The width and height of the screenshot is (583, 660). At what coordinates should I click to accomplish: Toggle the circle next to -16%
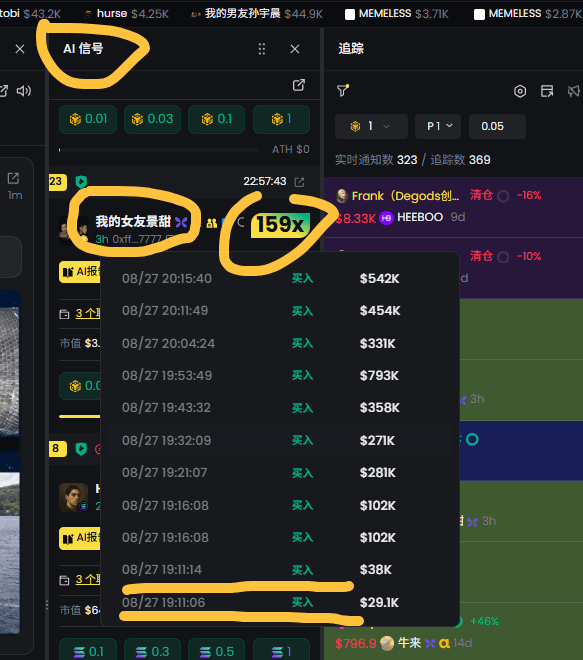[503, 196]
